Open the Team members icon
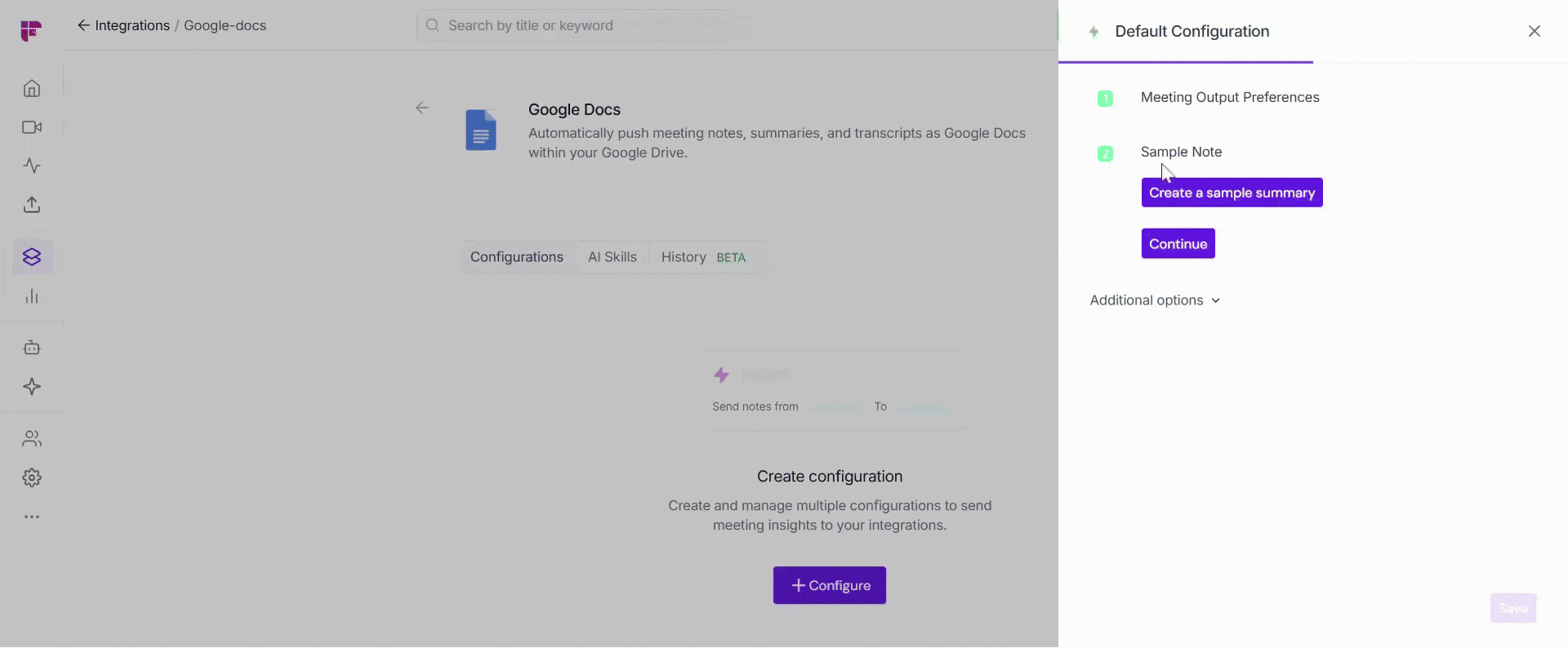The height and width of the screenshot is (648, 1568). coord(32,439)
